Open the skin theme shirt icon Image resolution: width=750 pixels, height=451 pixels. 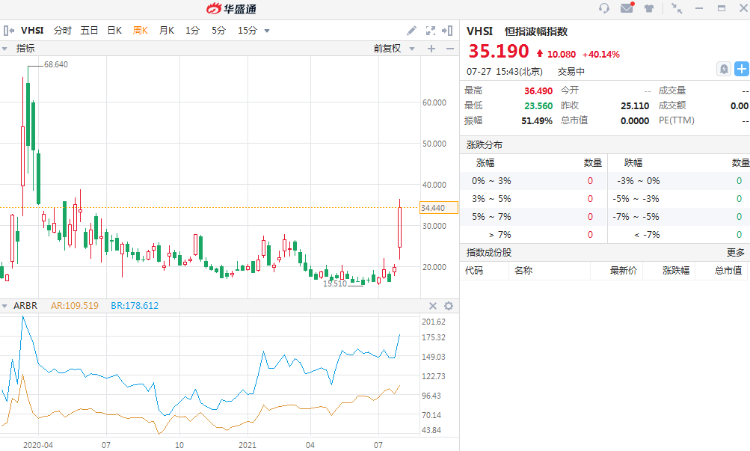click(x=649, y=8)
